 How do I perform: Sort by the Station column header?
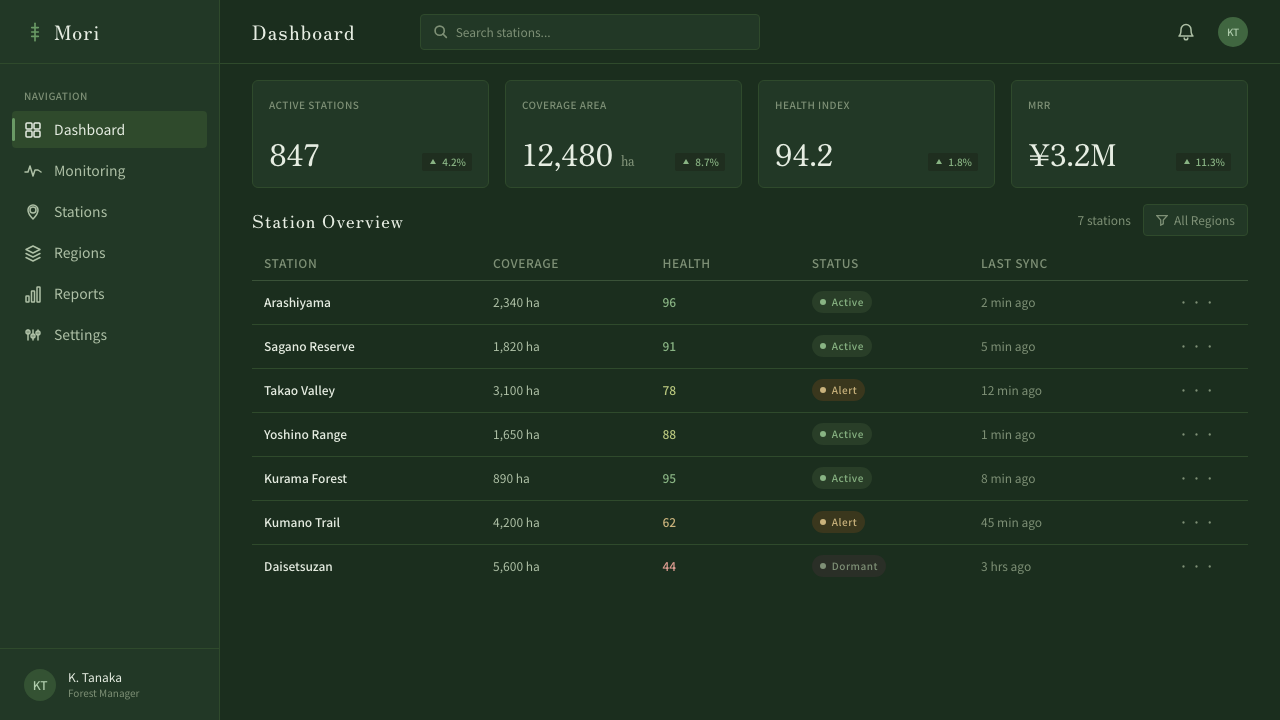click(290, 264)
